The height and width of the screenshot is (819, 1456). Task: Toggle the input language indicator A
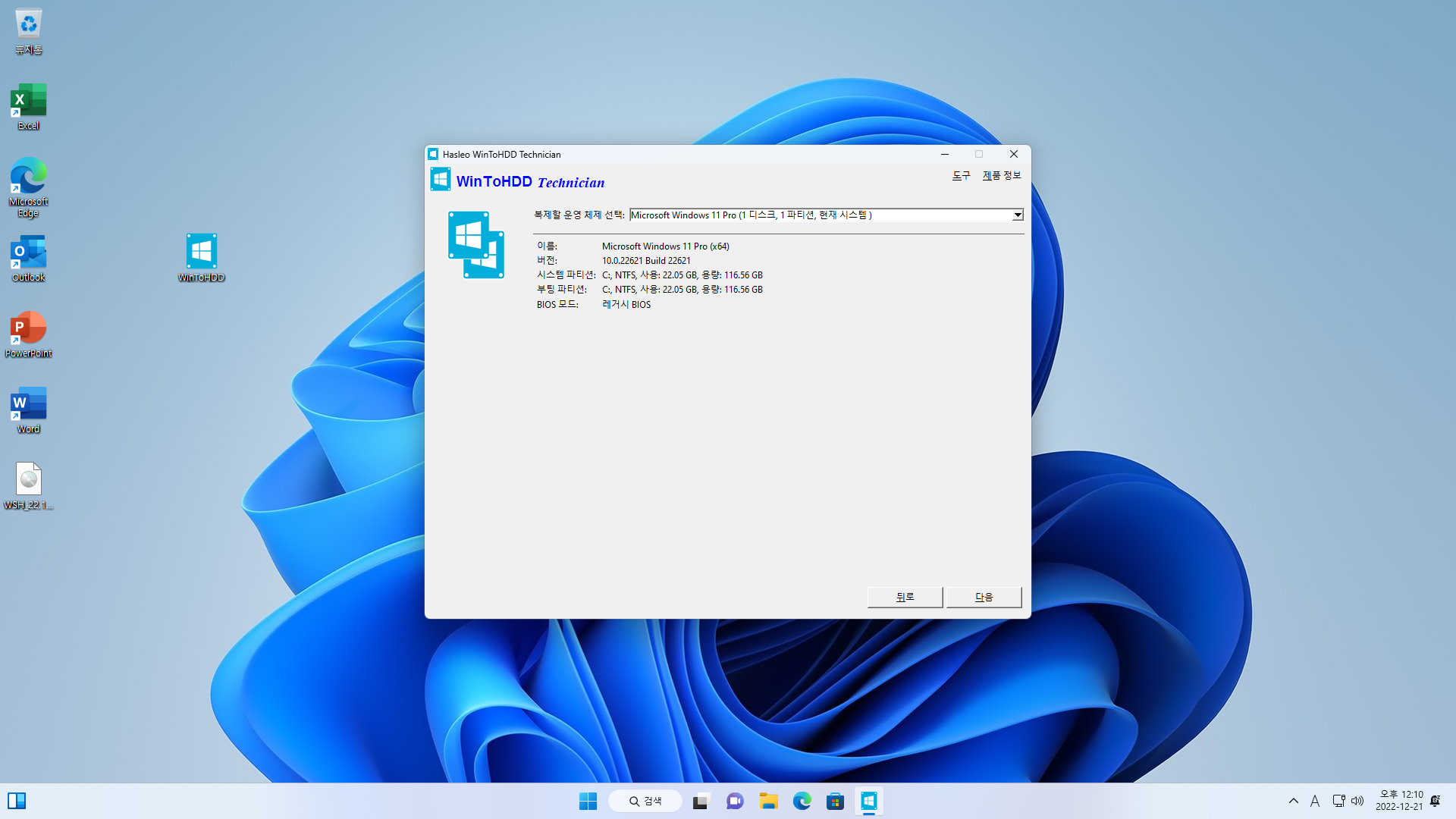tap(1315, 801)
